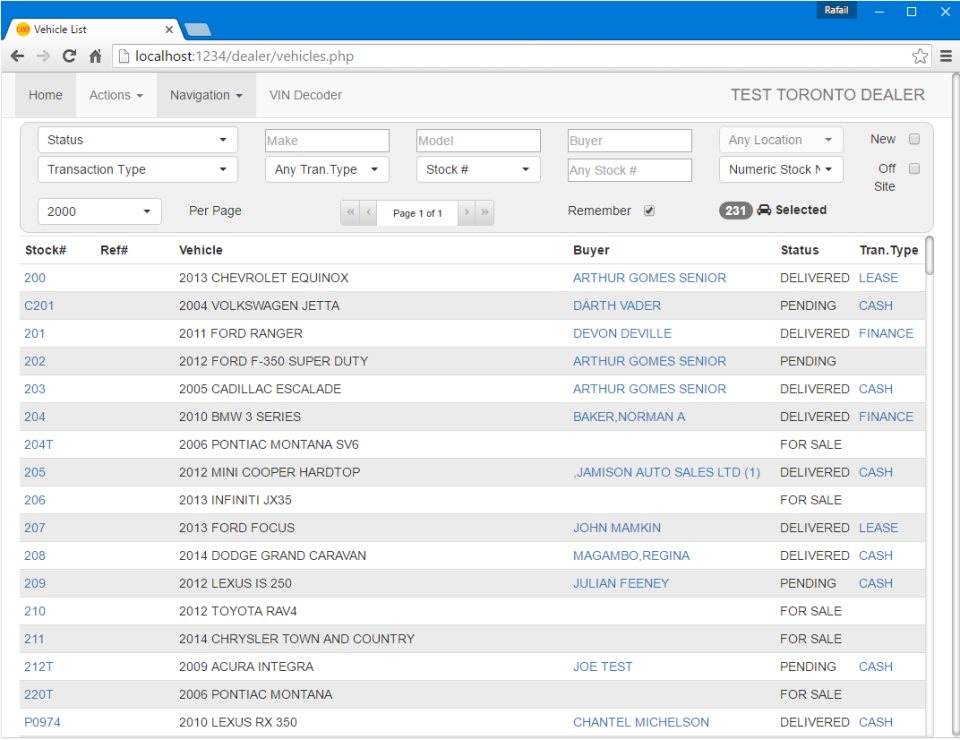Image resolution: width=960 pixels, height=740 pixels.
Task: Open the Actions menu
Action: 115,95
